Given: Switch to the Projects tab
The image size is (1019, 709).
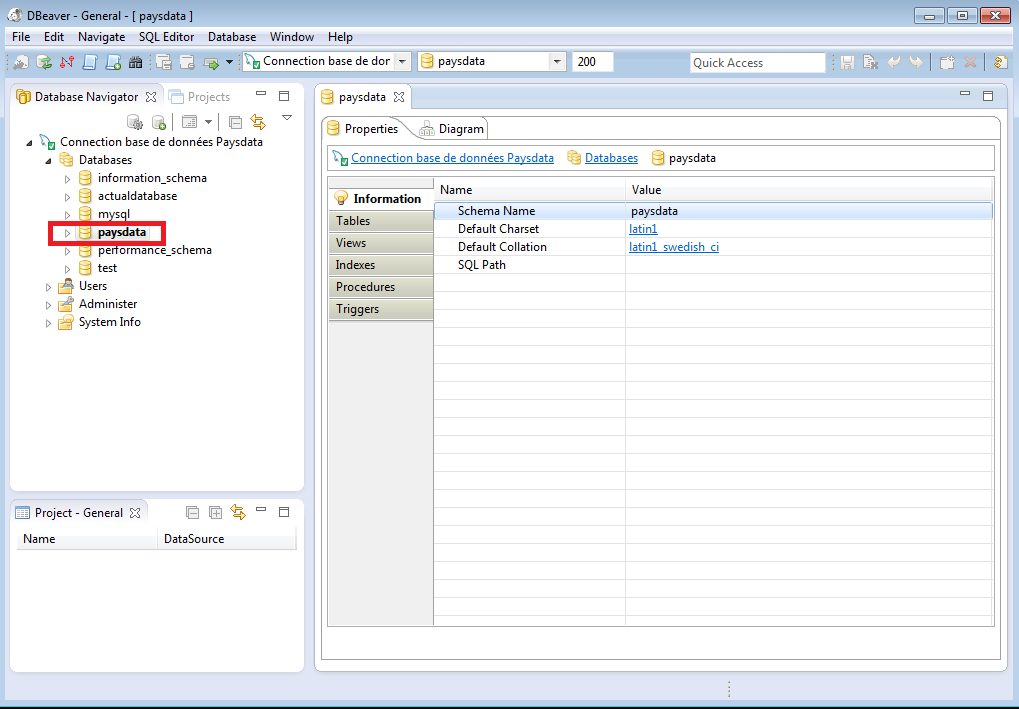Looking at the screenshot, I should coord(200,97).
